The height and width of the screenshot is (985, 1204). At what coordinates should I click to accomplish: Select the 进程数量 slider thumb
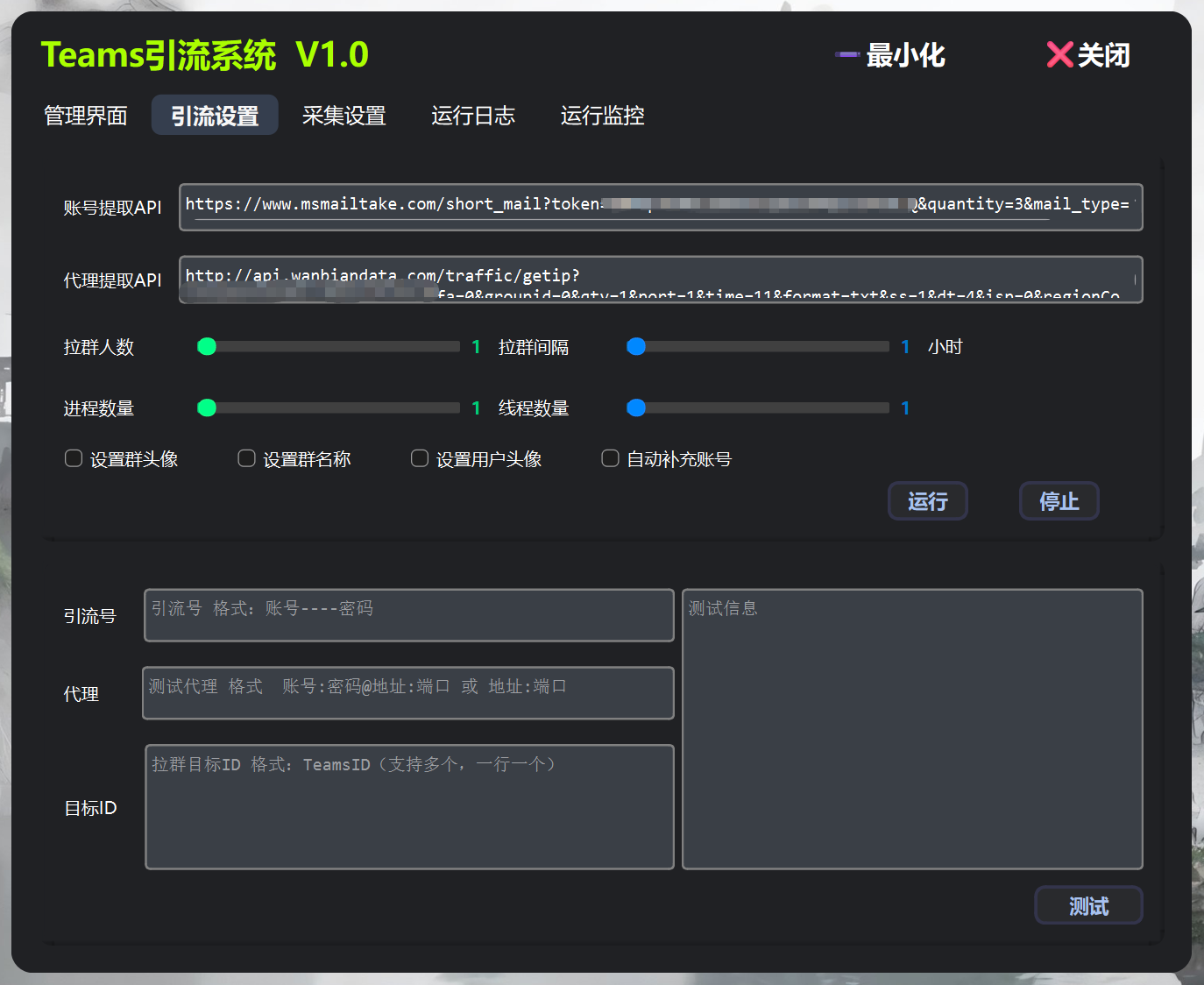point(207,407)
